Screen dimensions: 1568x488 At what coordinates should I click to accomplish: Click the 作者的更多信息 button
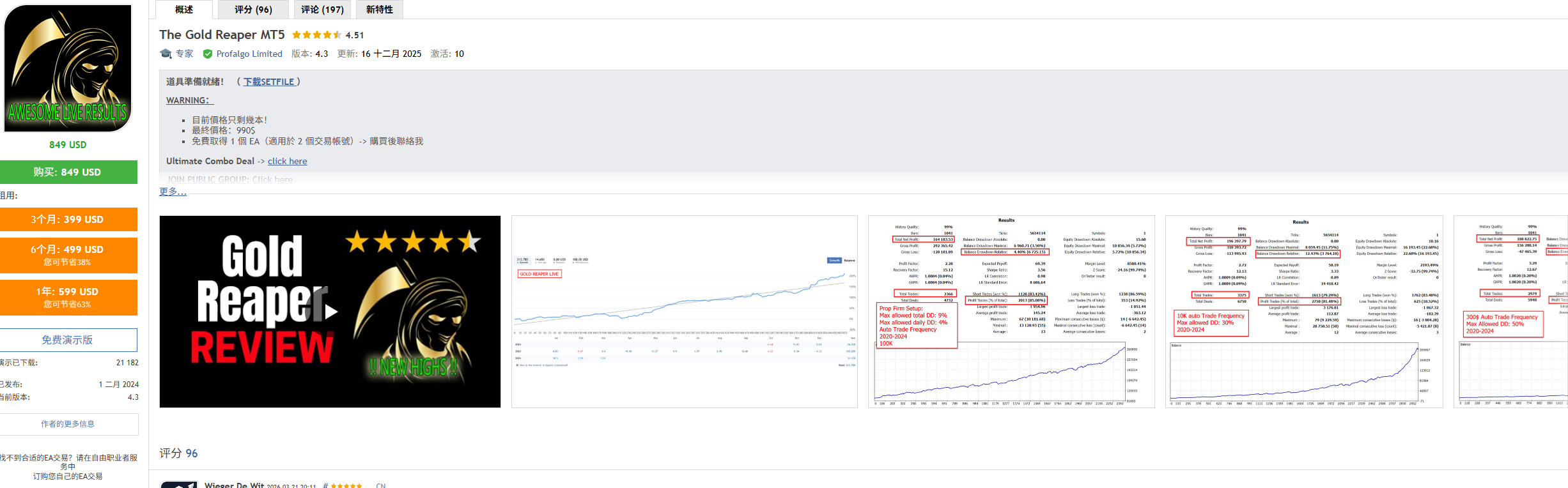click(68, 424)
